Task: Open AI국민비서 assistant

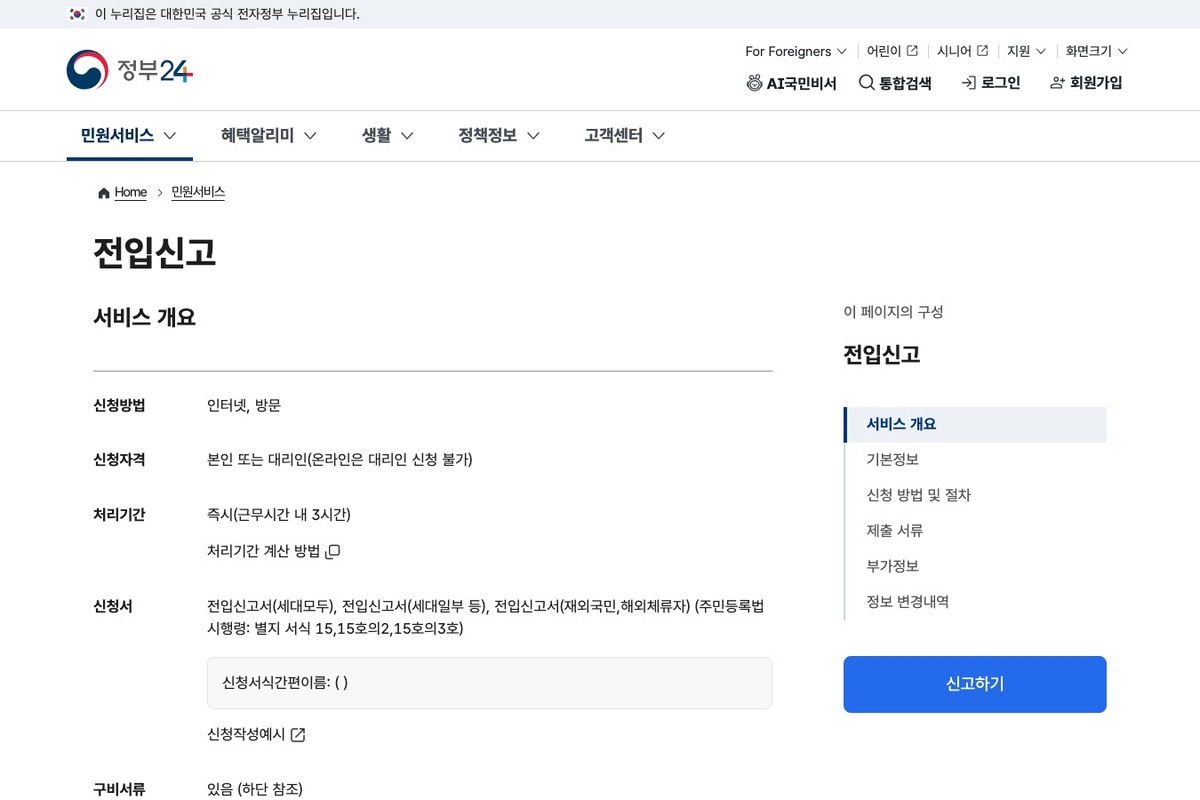Action: tap(791, 83)
